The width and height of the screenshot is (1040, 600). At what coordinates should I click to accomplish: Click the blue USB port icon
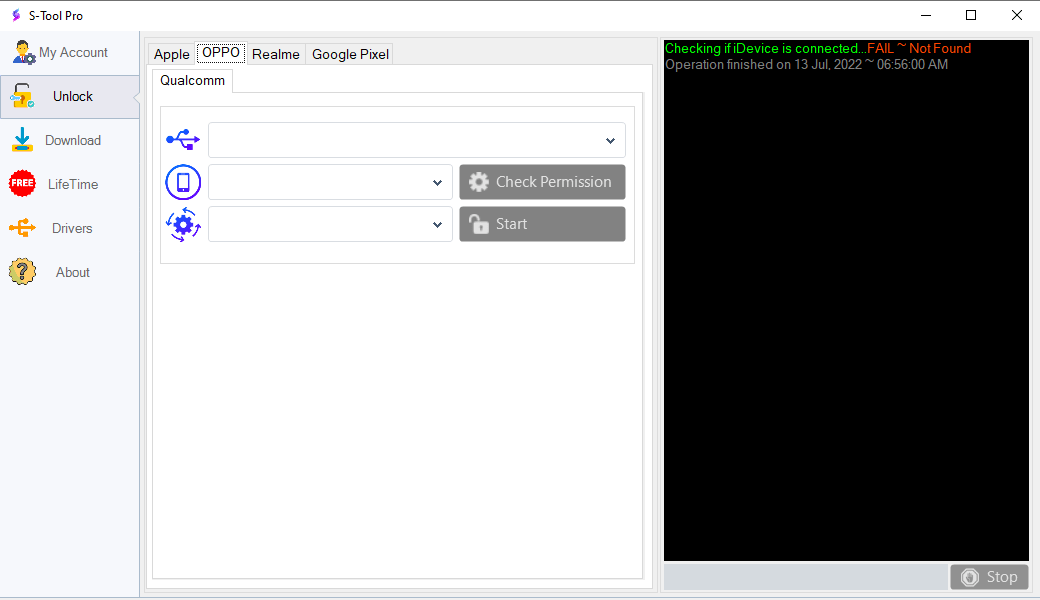coord(183,140)
